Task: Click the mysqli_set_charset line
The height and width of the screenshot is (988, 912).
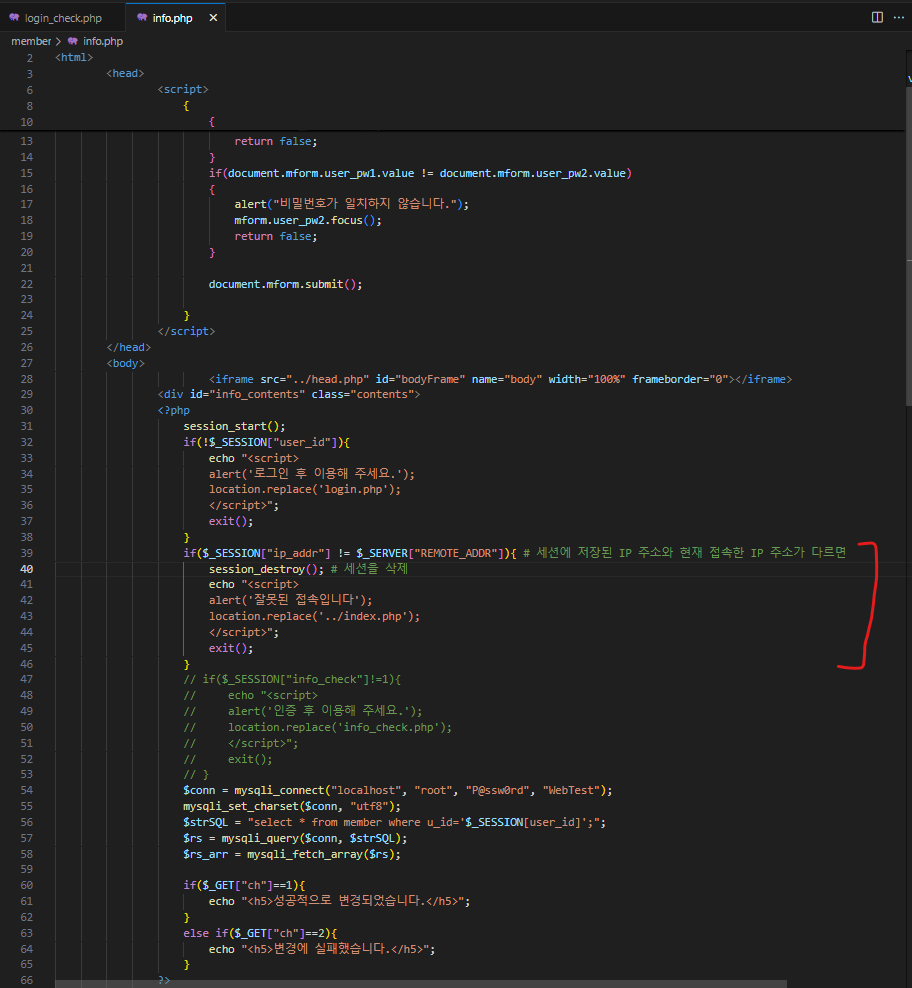Action: (x=291, y=807)
